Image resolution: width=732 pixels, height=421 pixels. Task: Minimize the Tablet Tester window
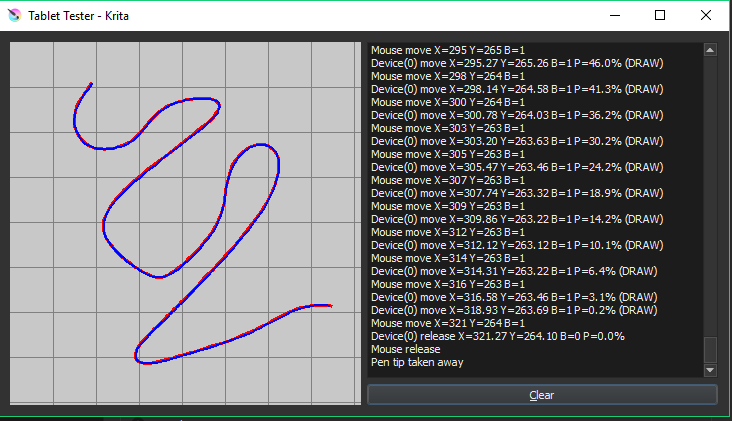coord(615,15)
